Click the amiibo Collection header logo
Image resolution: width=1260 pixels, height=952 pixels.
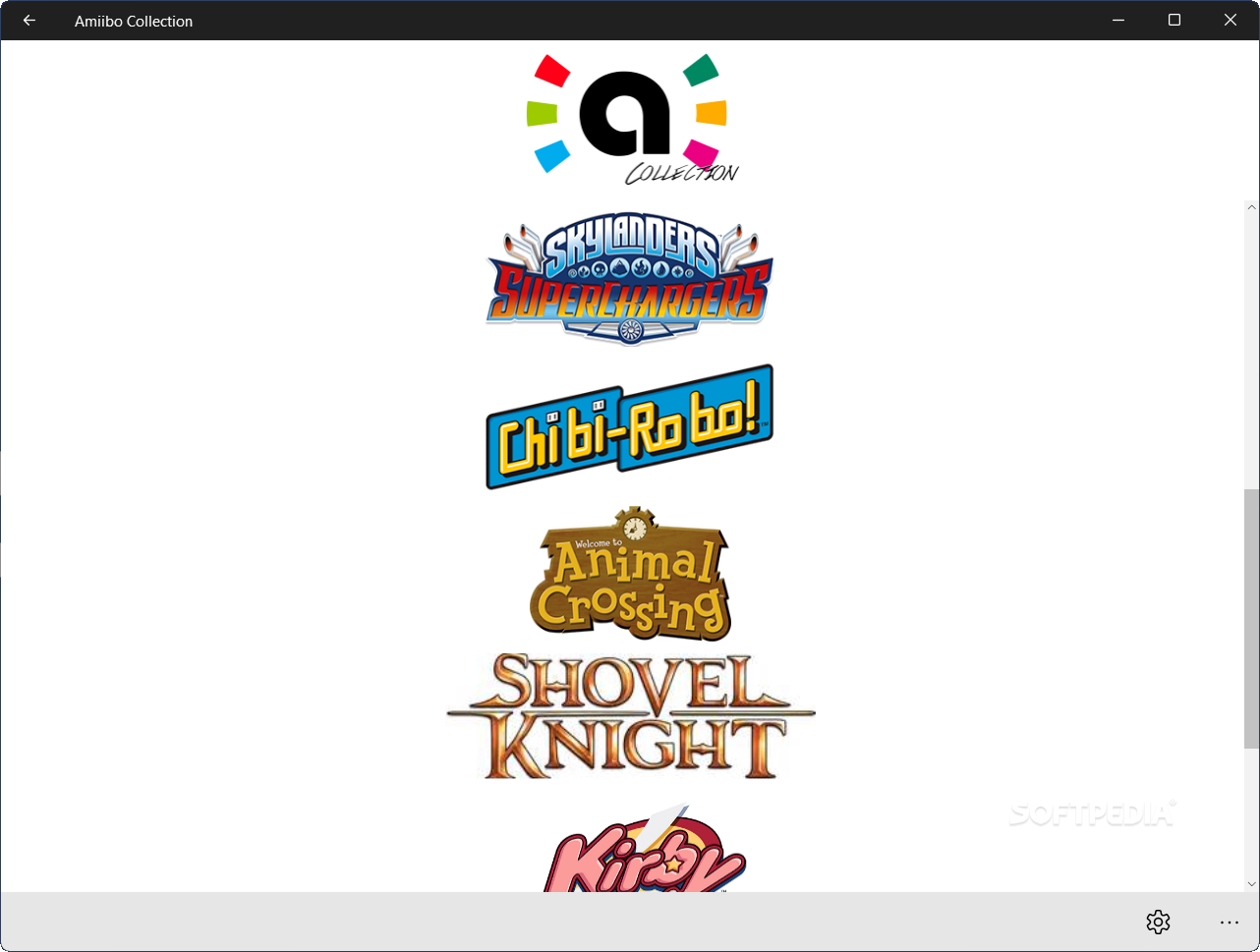click(631, 119)
